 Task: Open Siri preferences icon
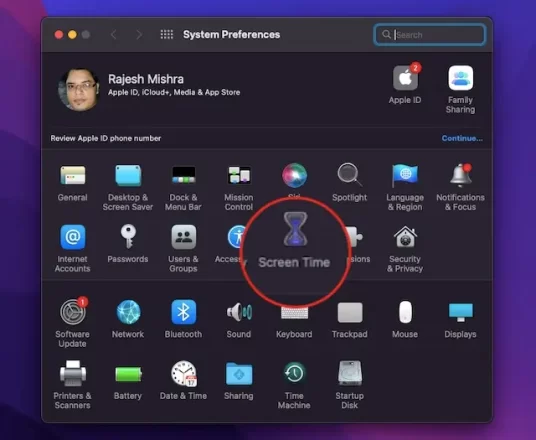point(294,175)
